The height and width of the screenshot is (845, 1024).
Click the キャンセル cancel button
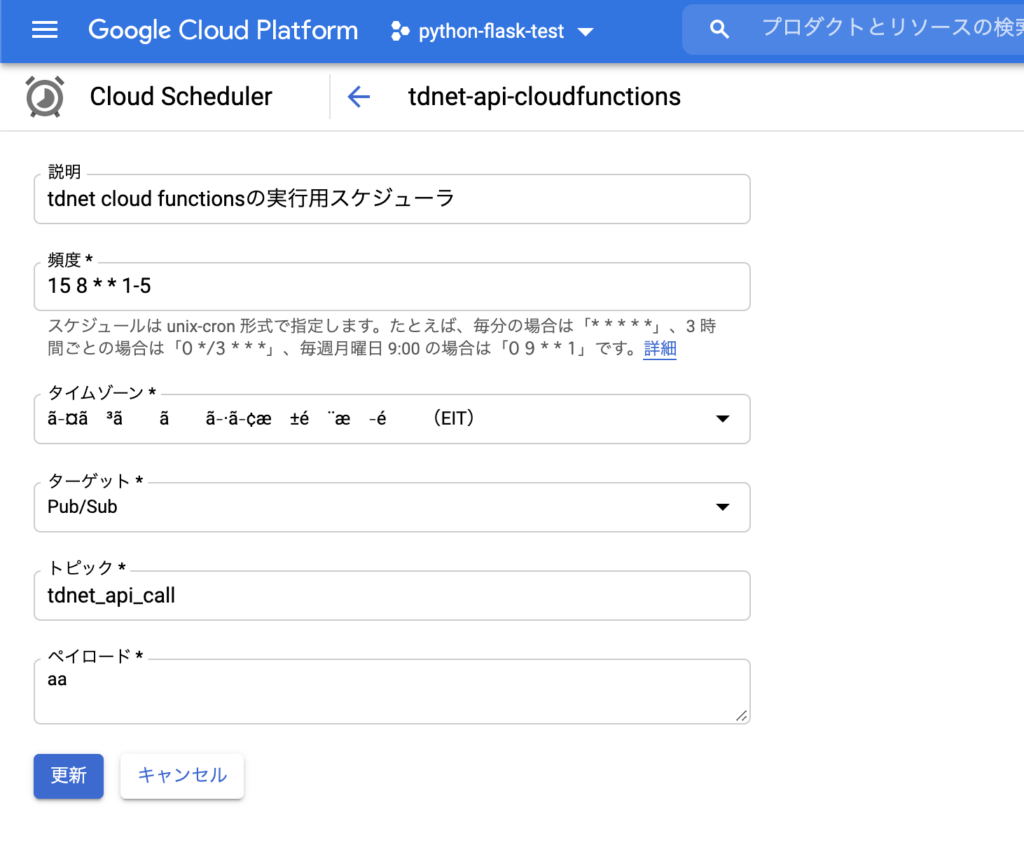click(x=182, y=776)
